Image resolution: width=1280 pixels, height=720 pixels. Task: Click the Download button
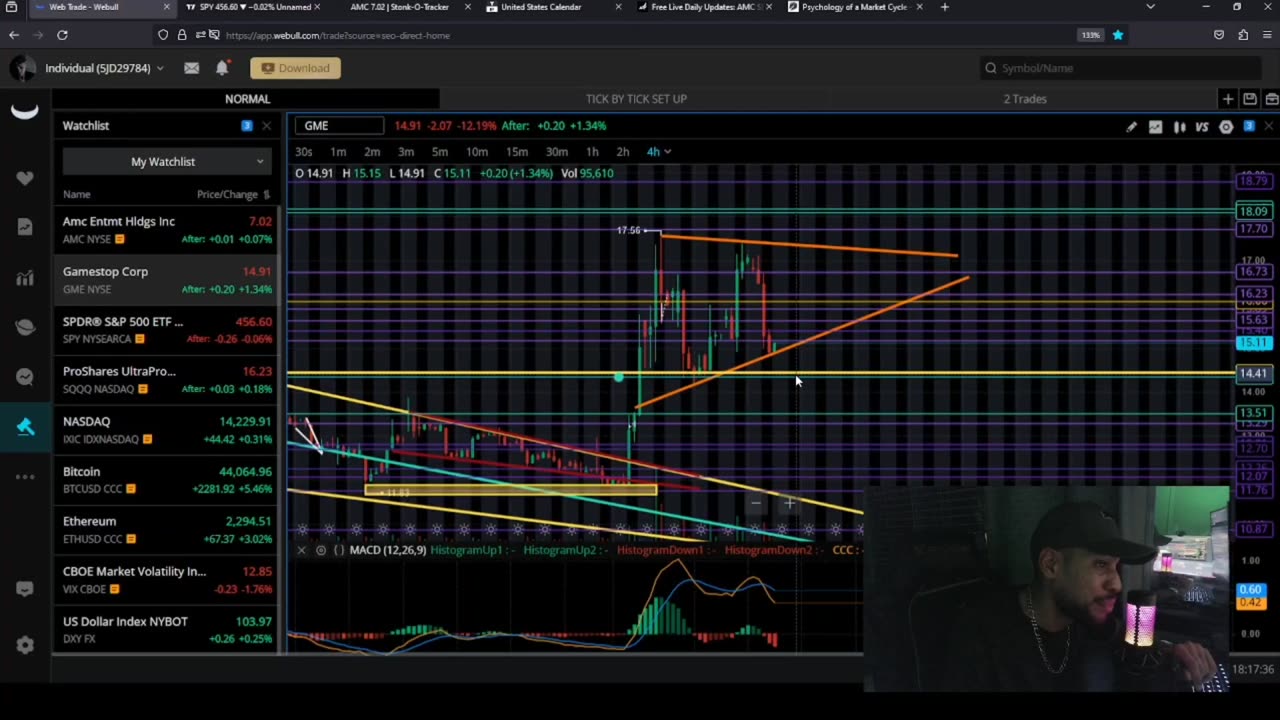pyautogui.click(x=296, y=68)
